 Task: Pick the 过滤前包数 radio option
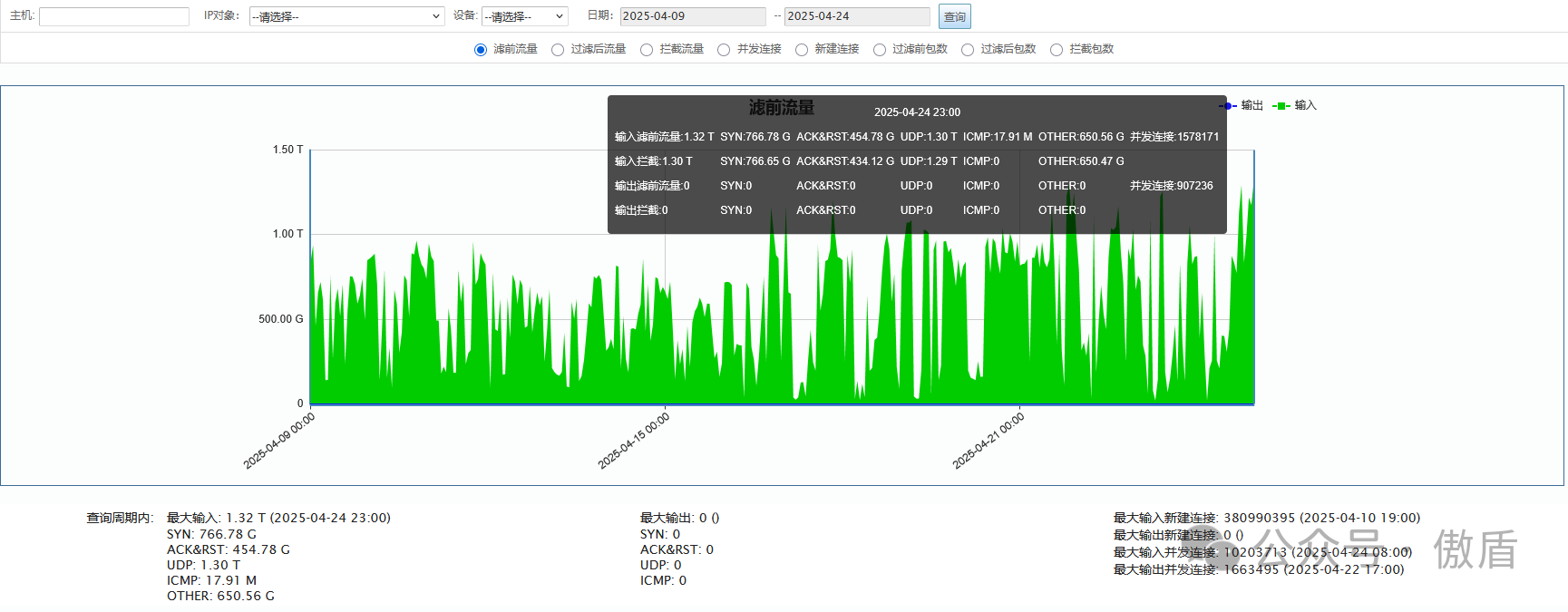tap(880, 50)
